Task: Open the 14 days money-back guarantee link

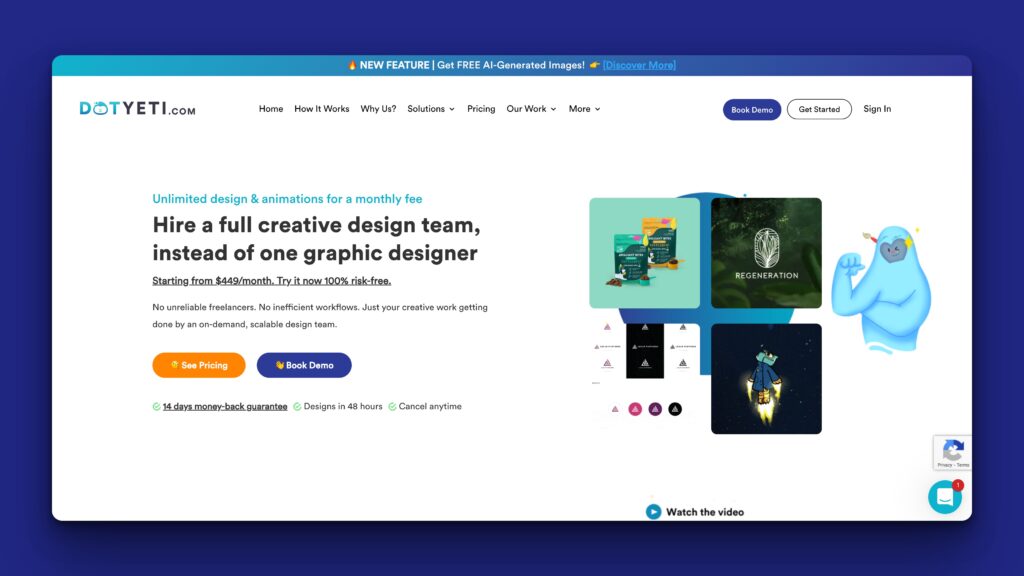Action: point(225,406)
